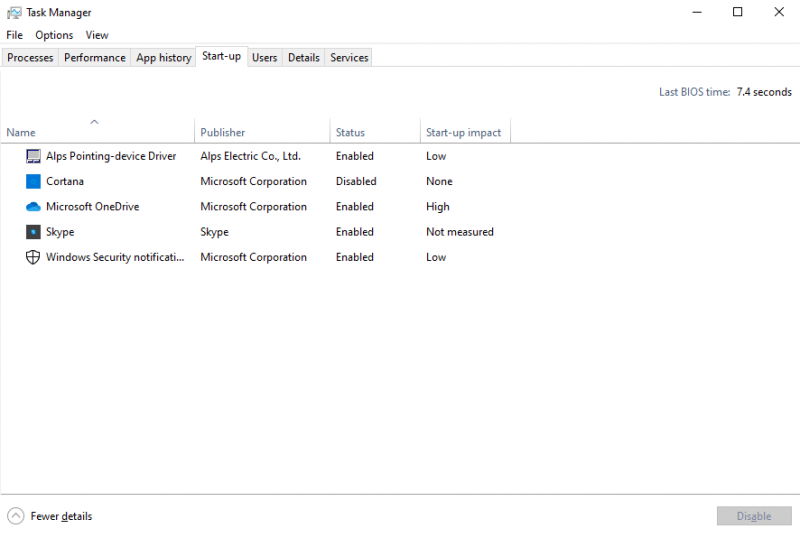
Task: Click the Skype app icon
Action: (x=33, y=232)
